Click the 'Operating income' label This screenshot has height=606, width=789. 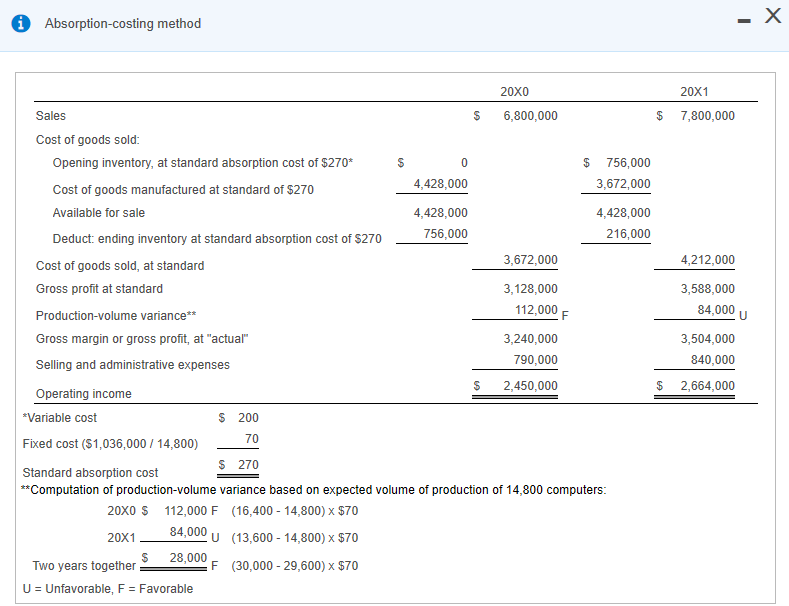tap(84, 394)
